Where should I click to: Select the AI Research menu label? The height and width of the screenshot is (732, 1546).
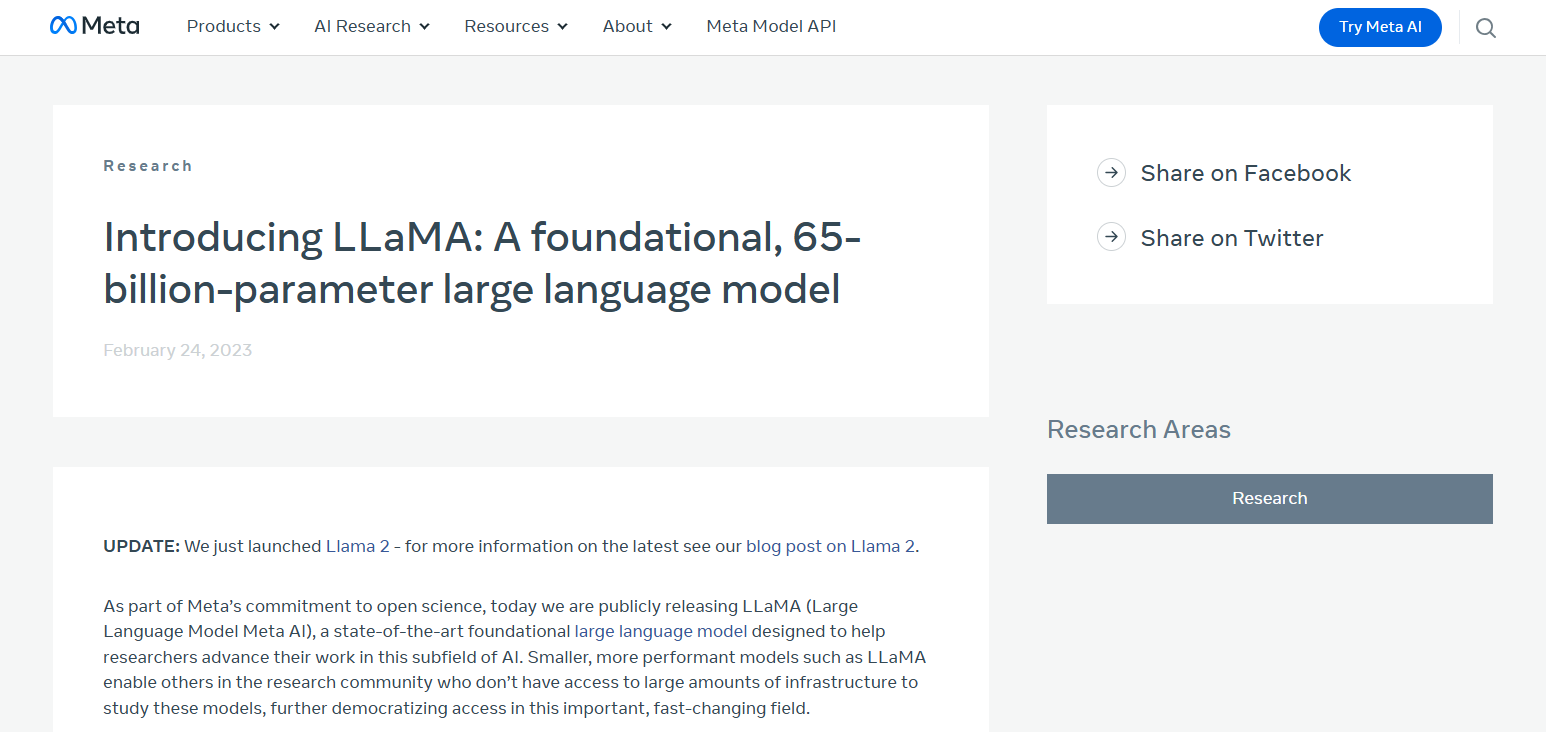(362, 27)
